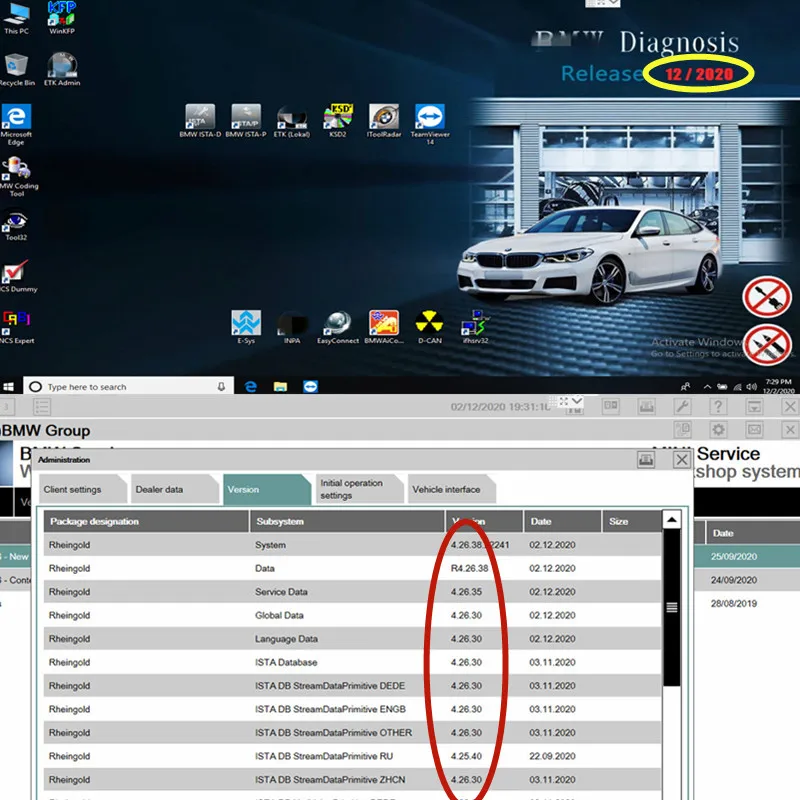Screen dimensions: 800x800
Task: Show hidden system tray icons
Action: pos(707,387)
